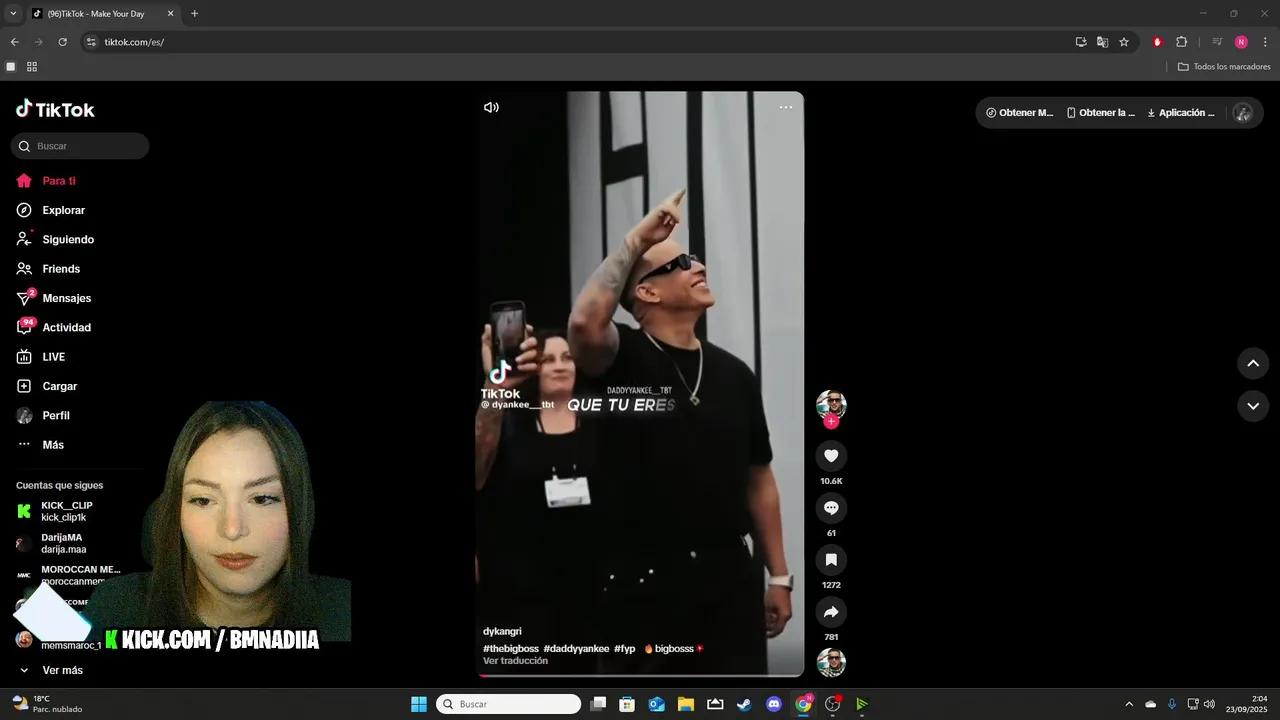Open Steam from the taskbar

click(x=744, y=704)
